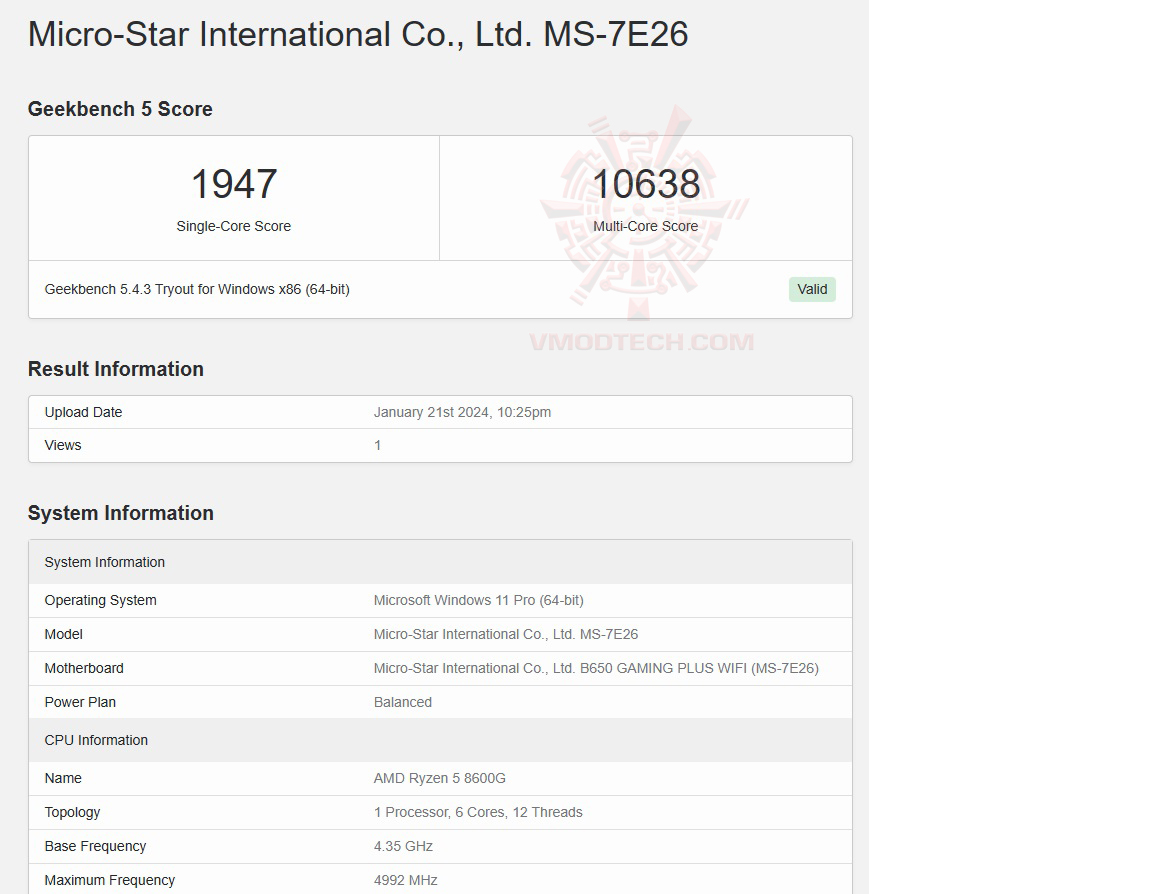Click the 'Views' row label
The width and height of the screenshot is (1152, 894).
[62, 445]
